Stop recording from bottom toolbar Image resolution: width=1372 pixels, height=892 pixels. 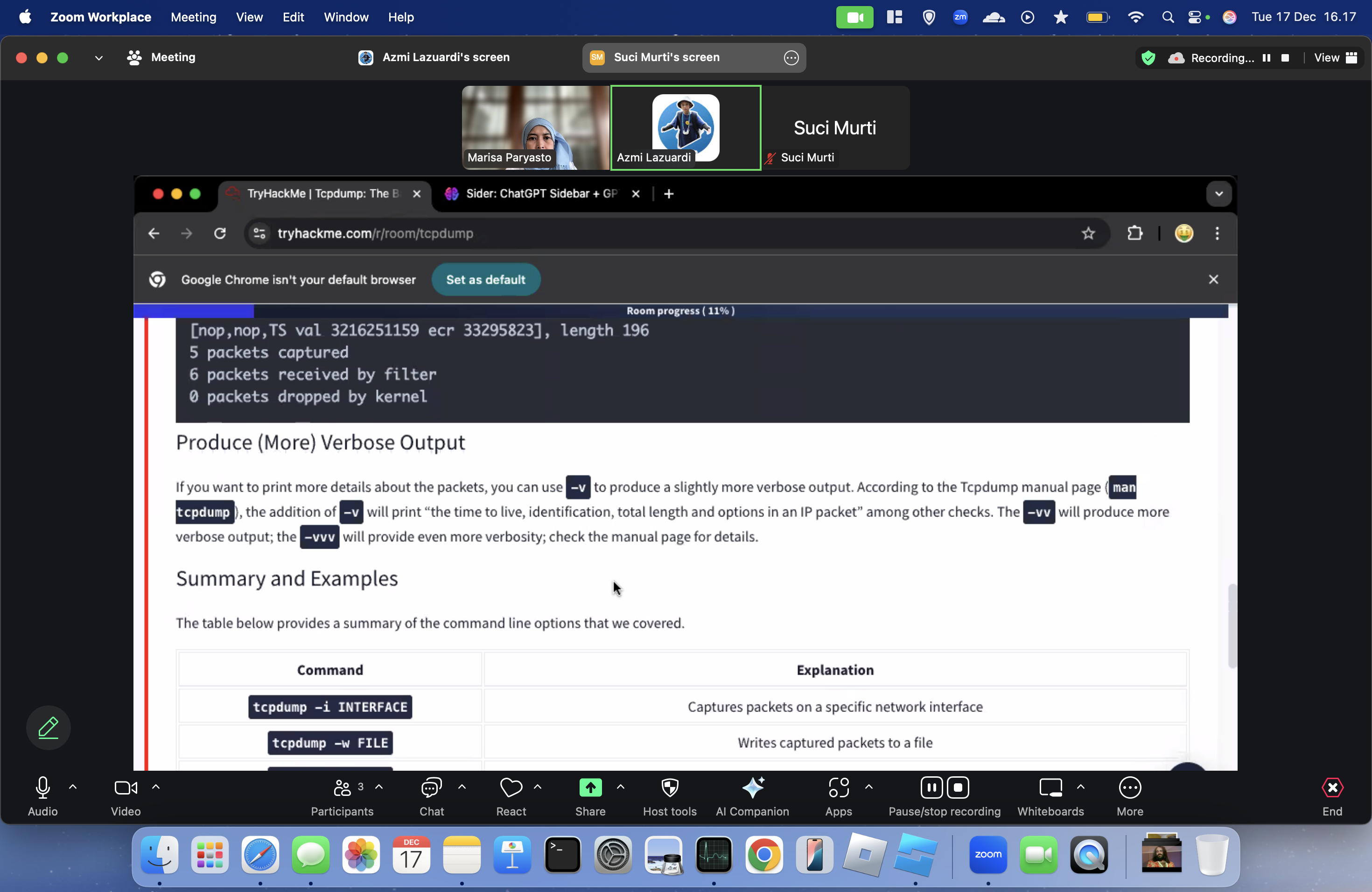tap(958, 787)
